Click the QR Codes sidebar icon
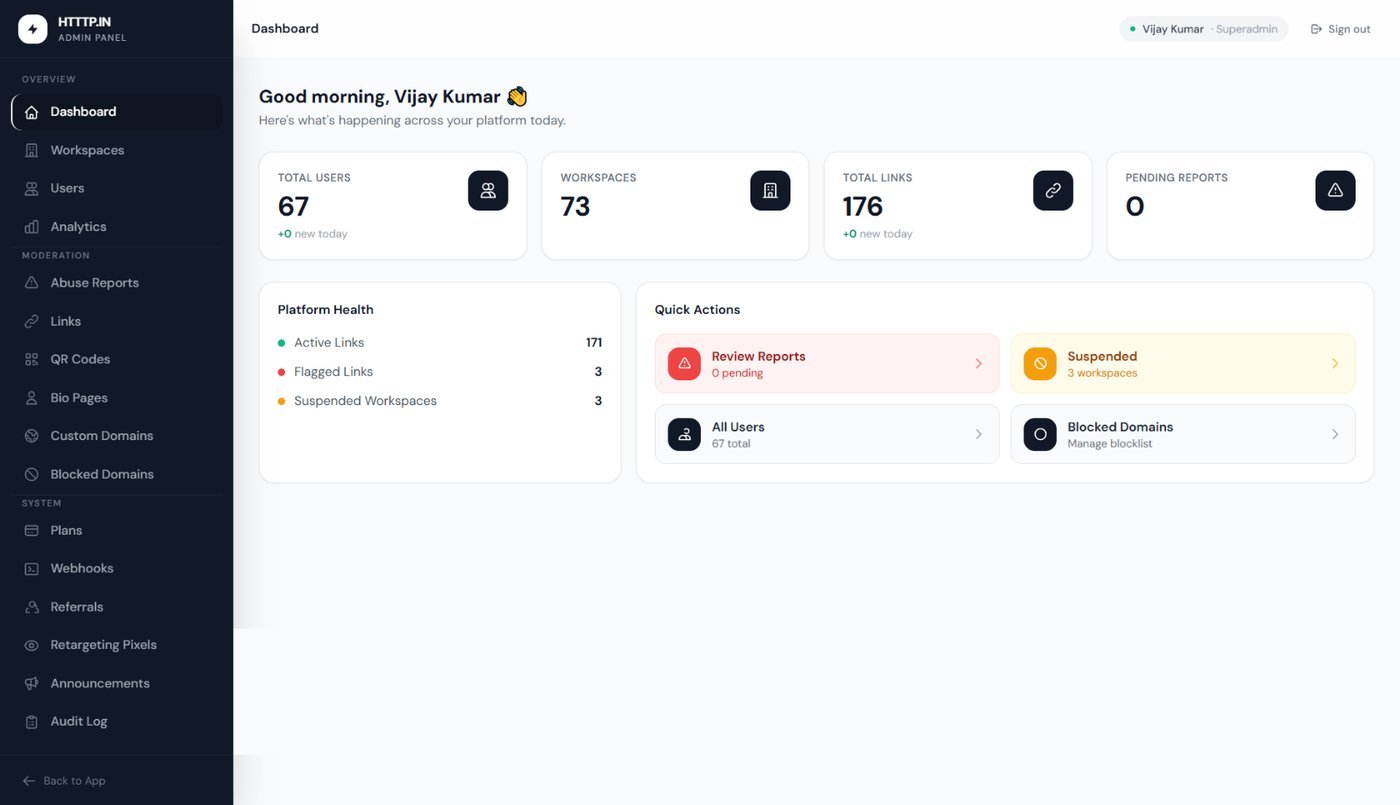The height and width of the screenshot is (805, 1400). (32, 359)
